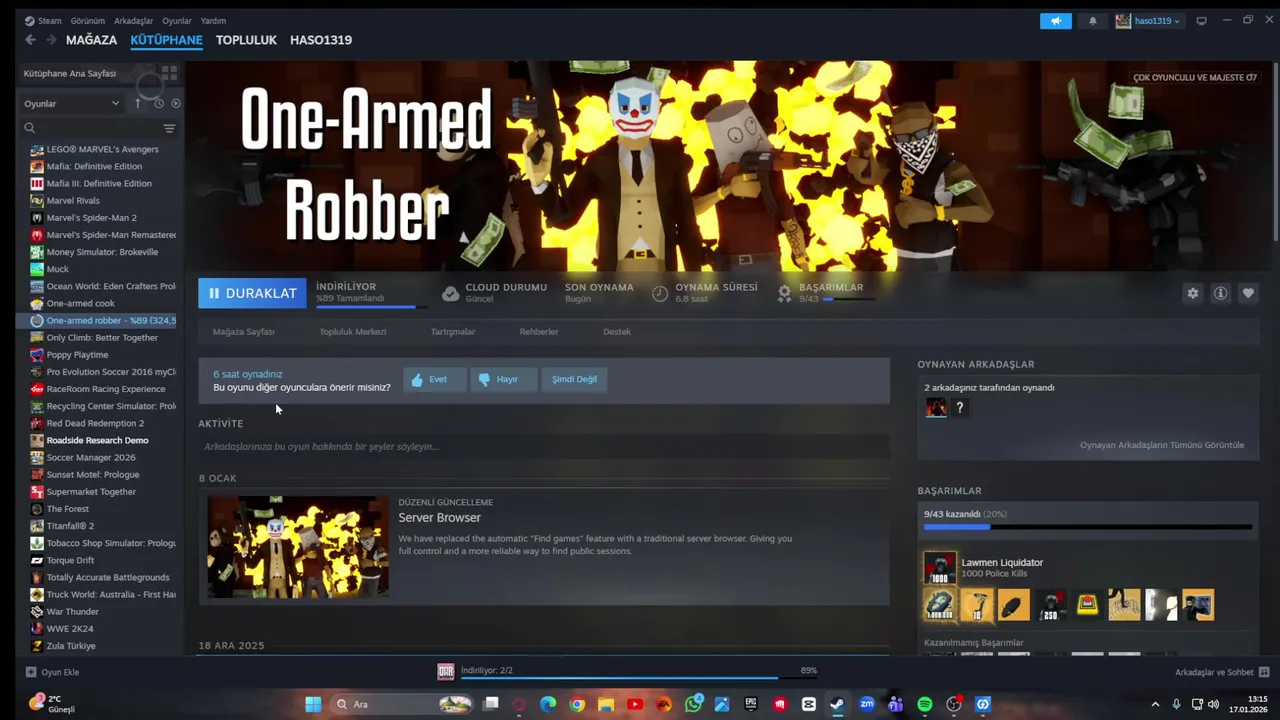Select Marvel Rivals in library

[x=73, y=200]
